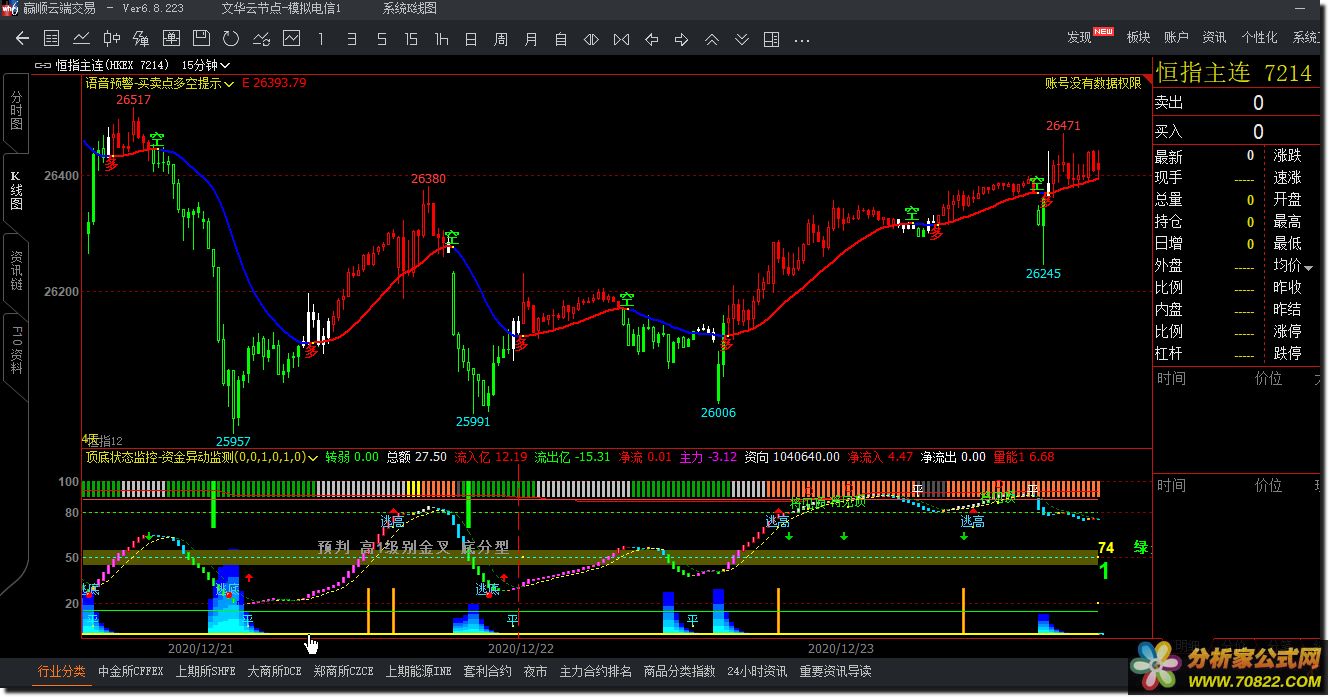This screenshot has width=1330, height=697.
Task: Switch to the F10资料 side tab
Action: [16, 350]
